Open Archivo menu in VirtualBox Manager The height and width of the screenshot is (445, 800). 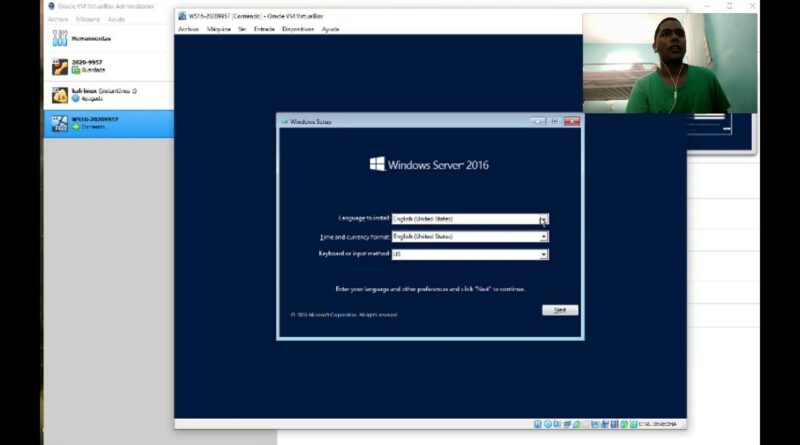tap(58, 19)
